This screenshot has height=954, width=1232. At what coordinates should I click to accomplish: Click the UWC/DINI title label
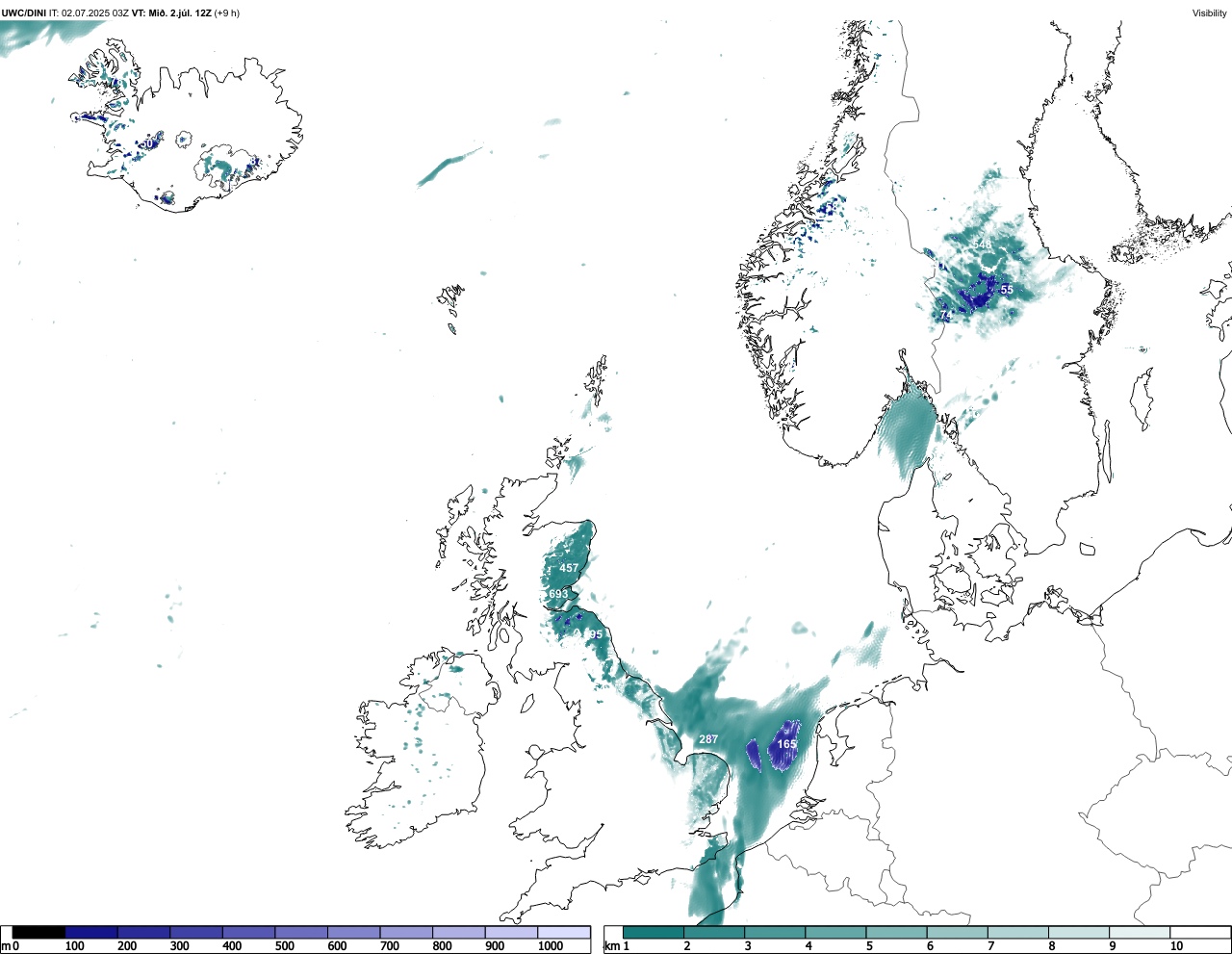coord(24,13)
